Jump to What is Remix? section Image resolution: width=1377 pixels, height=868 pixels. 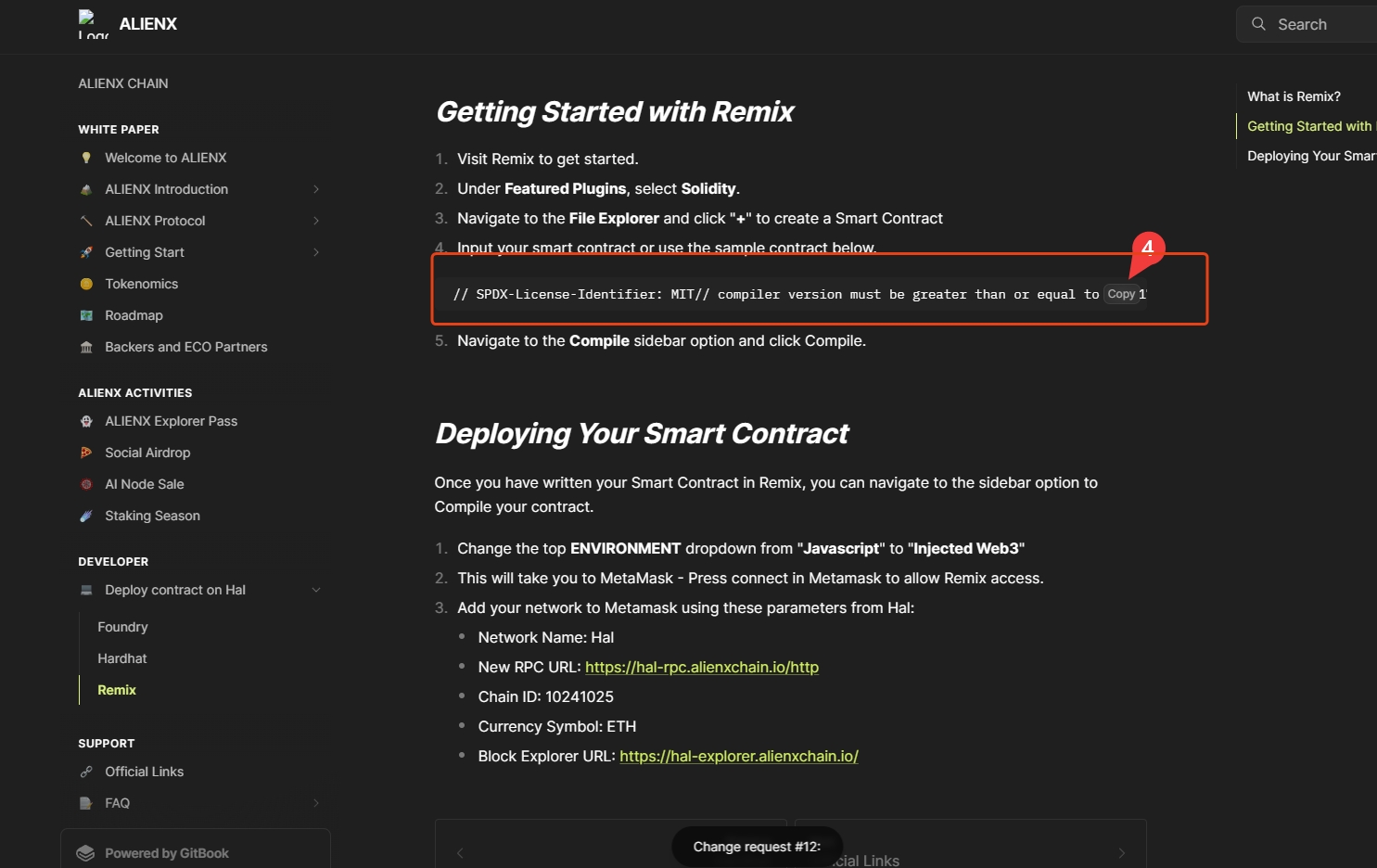point(1294,96)
